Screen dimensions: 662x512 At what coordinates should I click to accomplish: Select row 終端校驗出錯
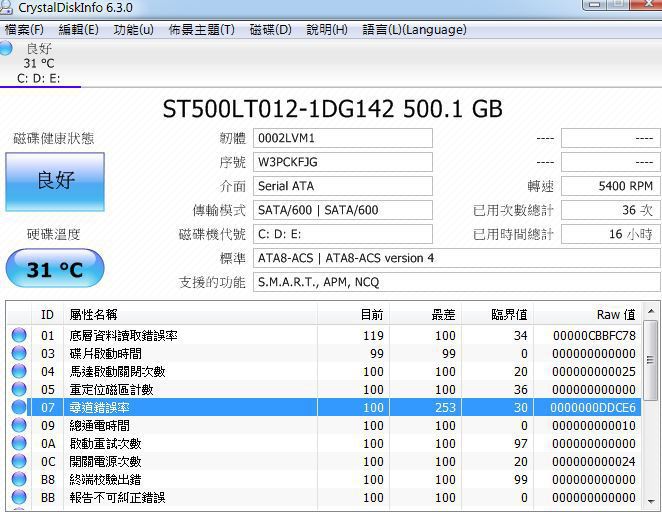pyautogui.click(x=324, y=479)
